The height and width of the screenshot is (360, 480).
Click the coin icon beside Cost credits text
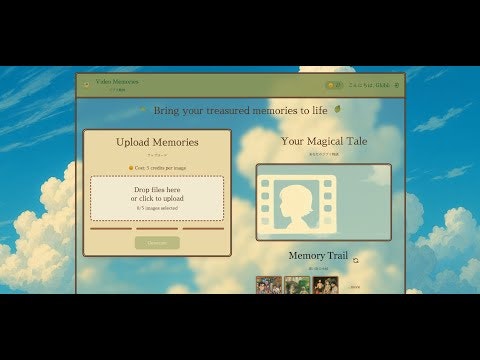131,168
